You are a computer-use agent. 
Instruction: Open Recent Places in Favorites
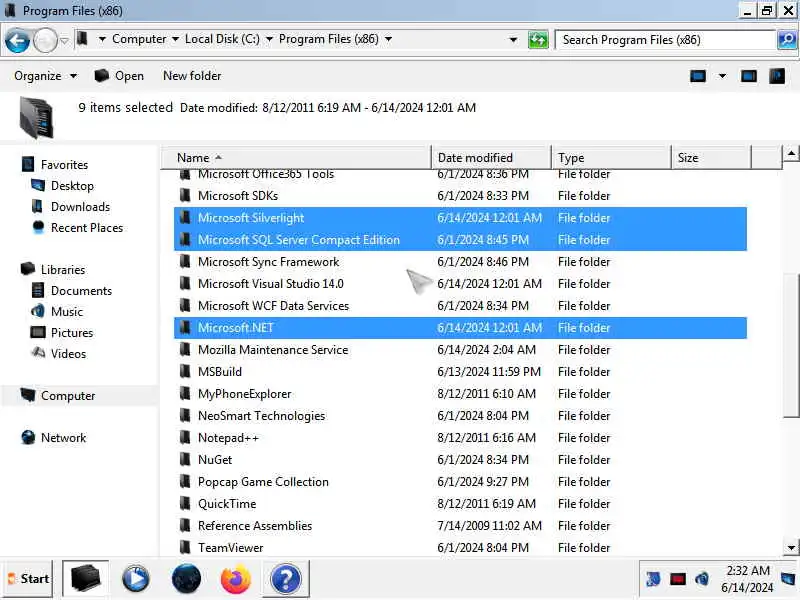[87, 228]
